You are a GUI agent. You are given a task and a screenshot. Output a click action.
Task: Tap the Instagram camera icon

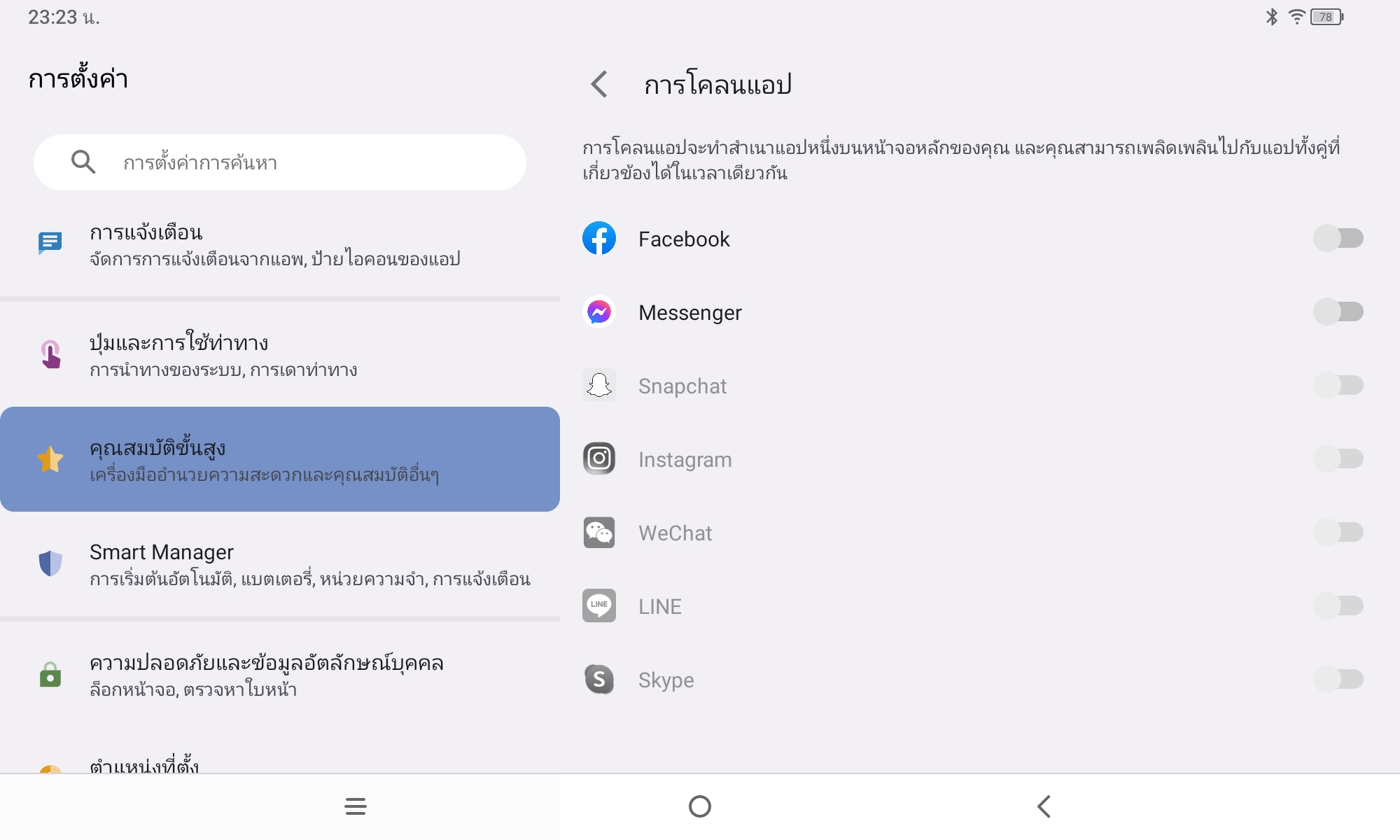599,458
